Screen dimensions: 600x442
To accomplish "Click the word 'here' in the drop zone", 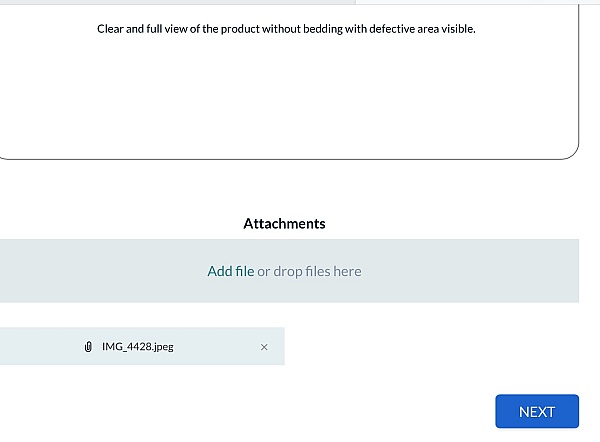I will (347, 271).
